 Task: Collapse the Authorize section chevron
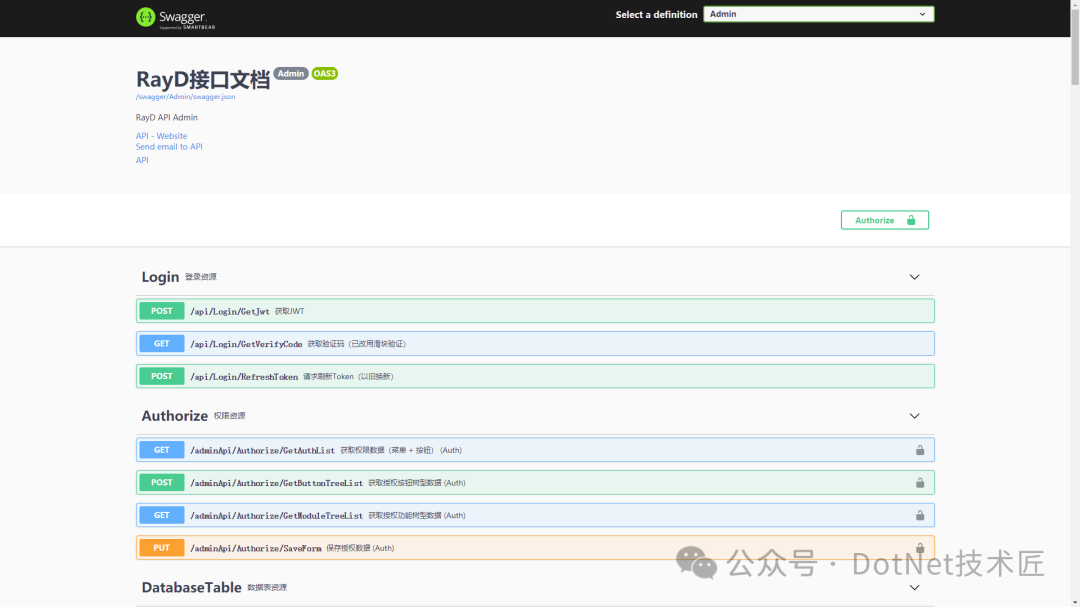pos(914,416)
